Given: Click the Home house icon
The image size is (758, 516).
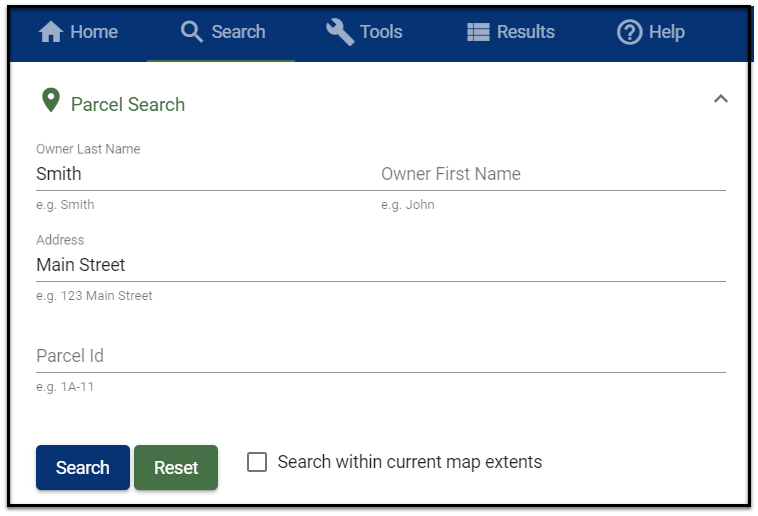Looking at the screenshot, I should point(51,32).
